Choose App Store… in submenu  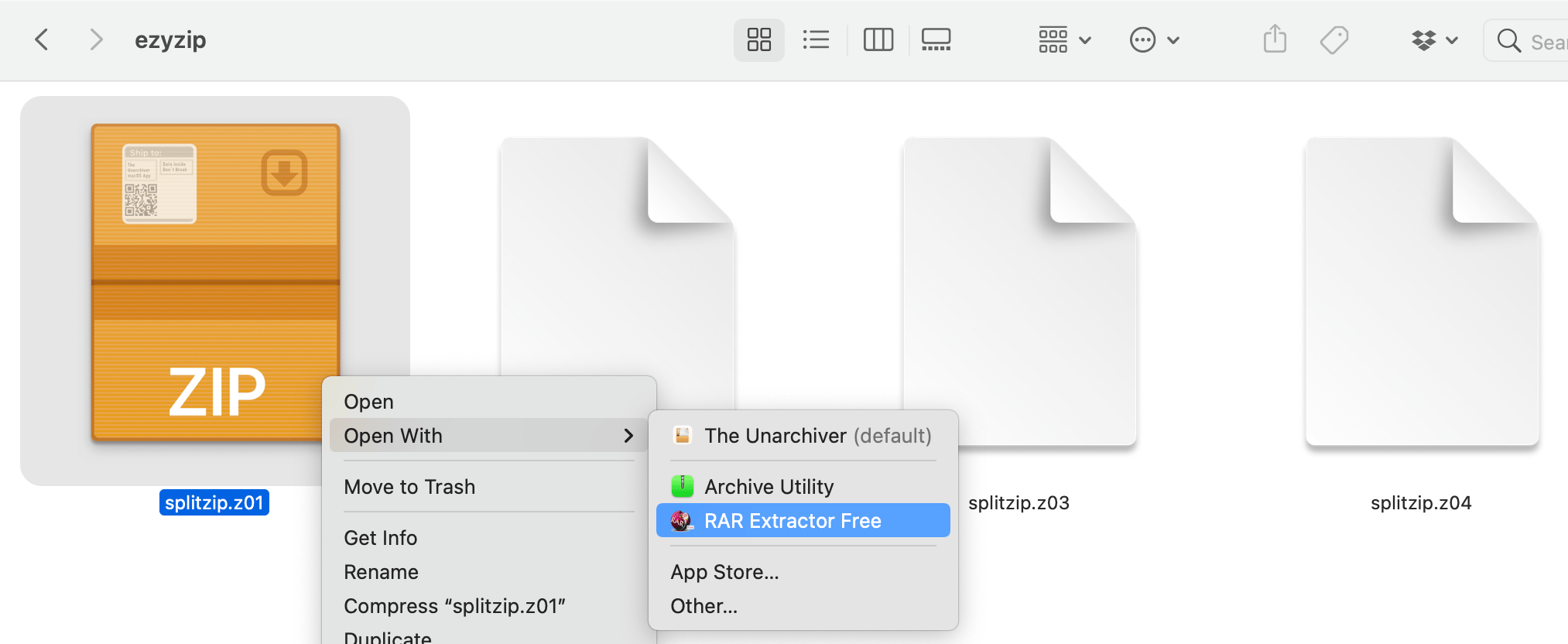803,572
